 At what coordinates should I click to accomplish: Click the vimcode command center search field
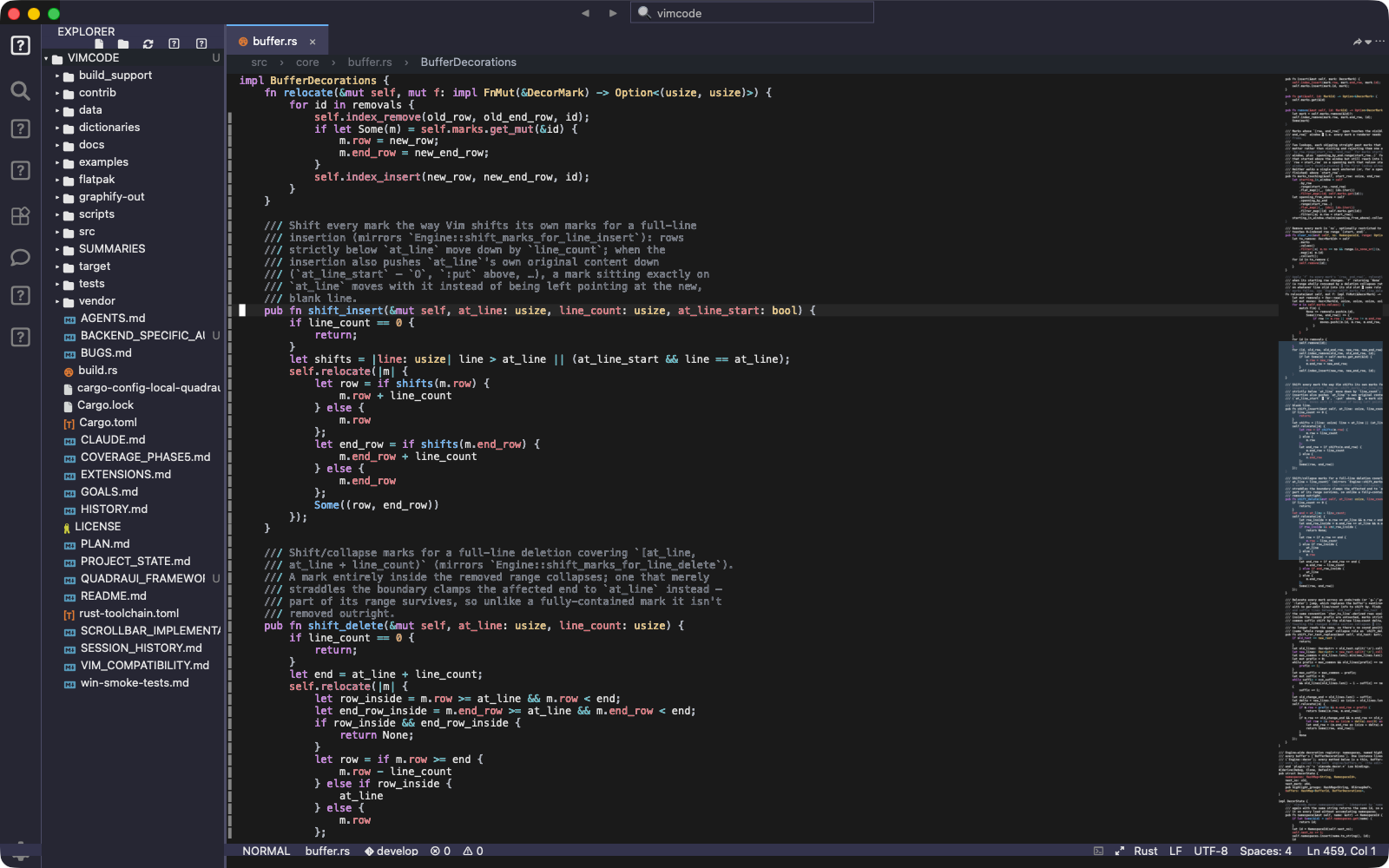click(752, 13)
